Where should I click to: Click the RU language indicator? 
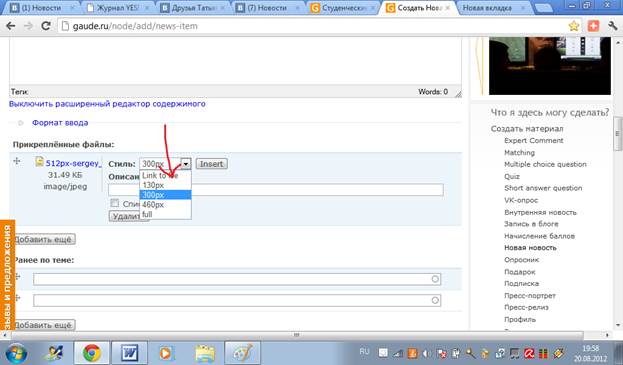tap(364, 351)
